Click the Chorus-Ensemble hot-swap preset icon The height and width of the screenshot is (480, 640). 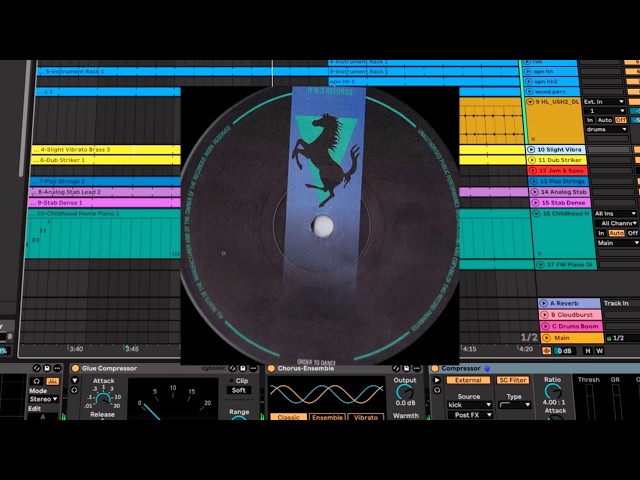point(396,369)
